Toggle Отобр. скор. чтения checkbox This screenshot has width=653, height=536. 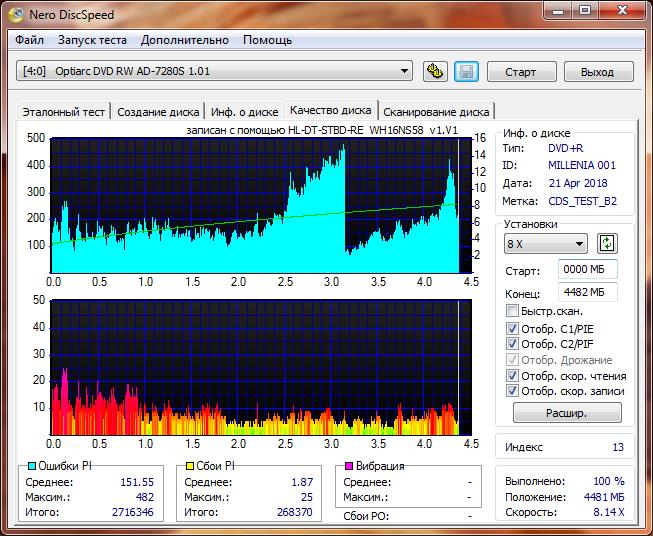tap(513, 376)
